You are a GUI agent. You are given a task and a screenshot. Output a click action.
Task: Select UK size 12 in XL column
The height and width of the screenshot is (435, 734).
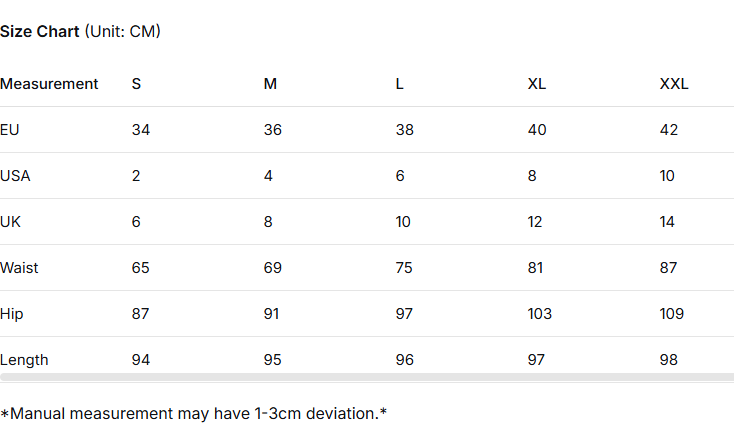click(x=535, y=222)
